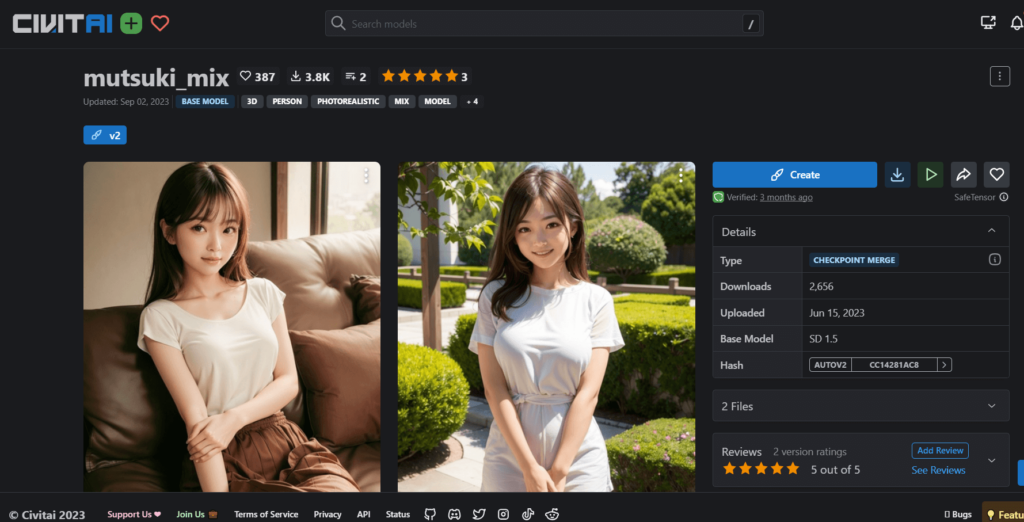Like the model with the heart button
Image resolution: width=1024 pixels, height=522 pixels.
pos(996,175)
